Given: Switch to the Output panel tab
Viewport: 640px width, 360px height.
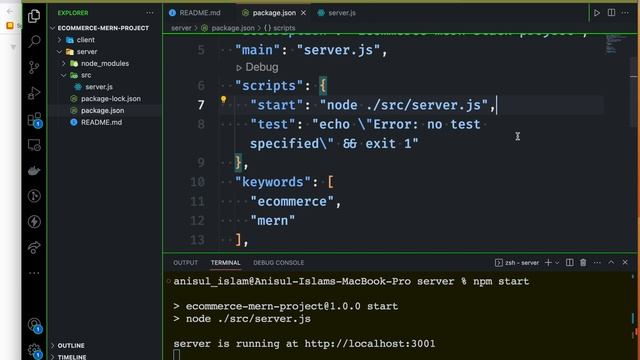Looking at the screenshot, I should pos(185,263).
